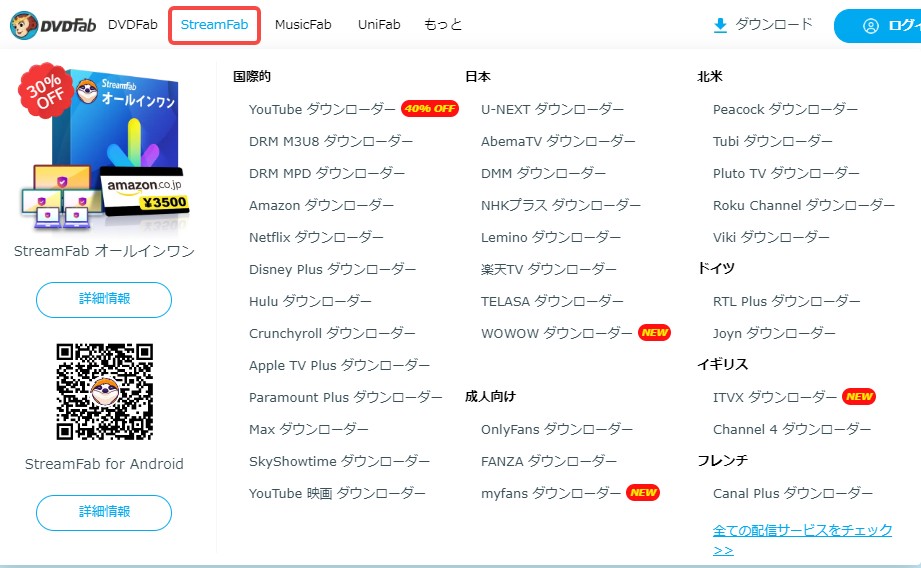This screenshot has height=568, width=921.
Task: Open Roku Channel ダウンローダー
Action: click(x=804, y=206)
